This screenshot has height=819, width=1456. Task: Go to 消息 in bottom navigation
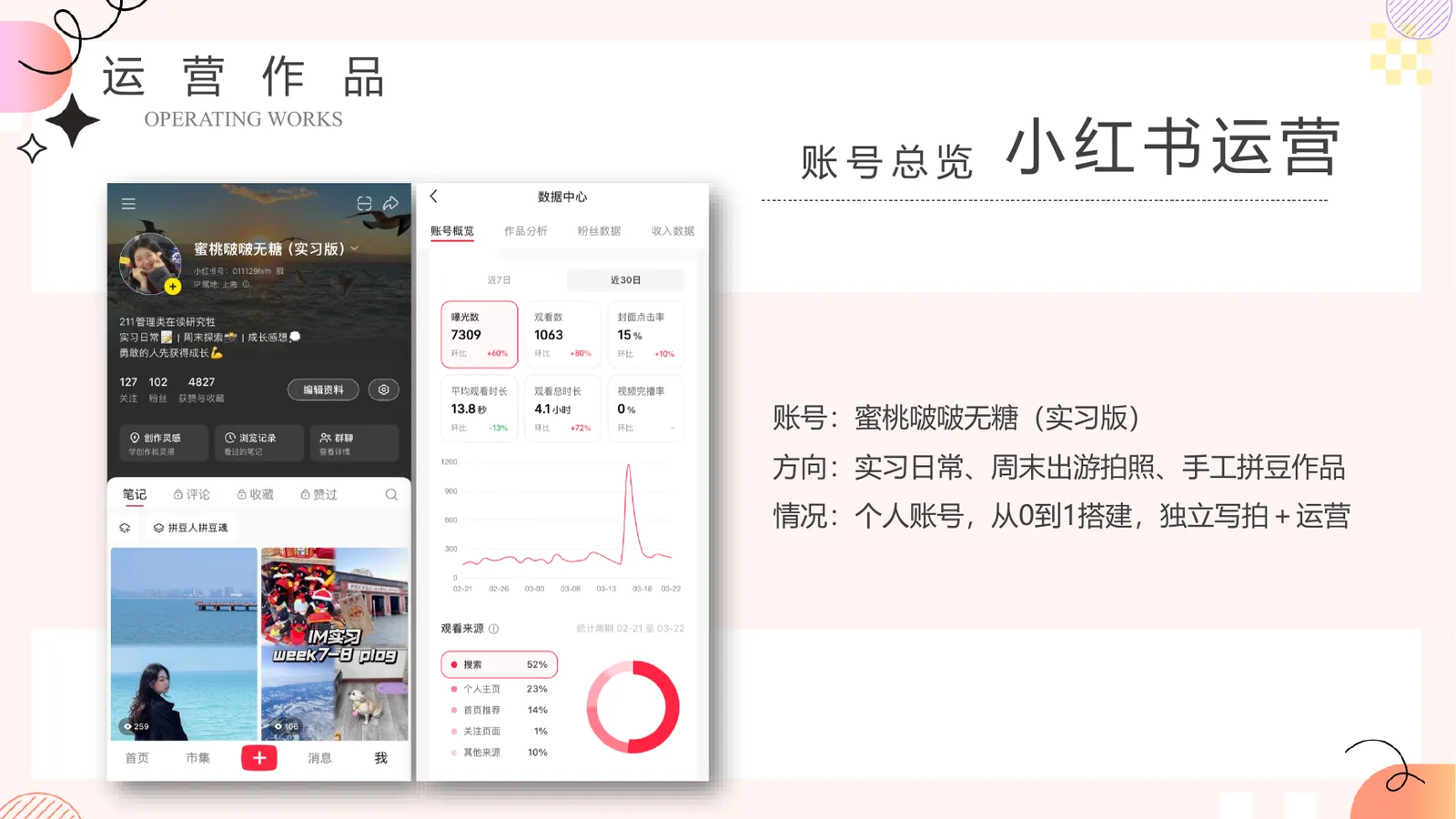tap(319, 758)
